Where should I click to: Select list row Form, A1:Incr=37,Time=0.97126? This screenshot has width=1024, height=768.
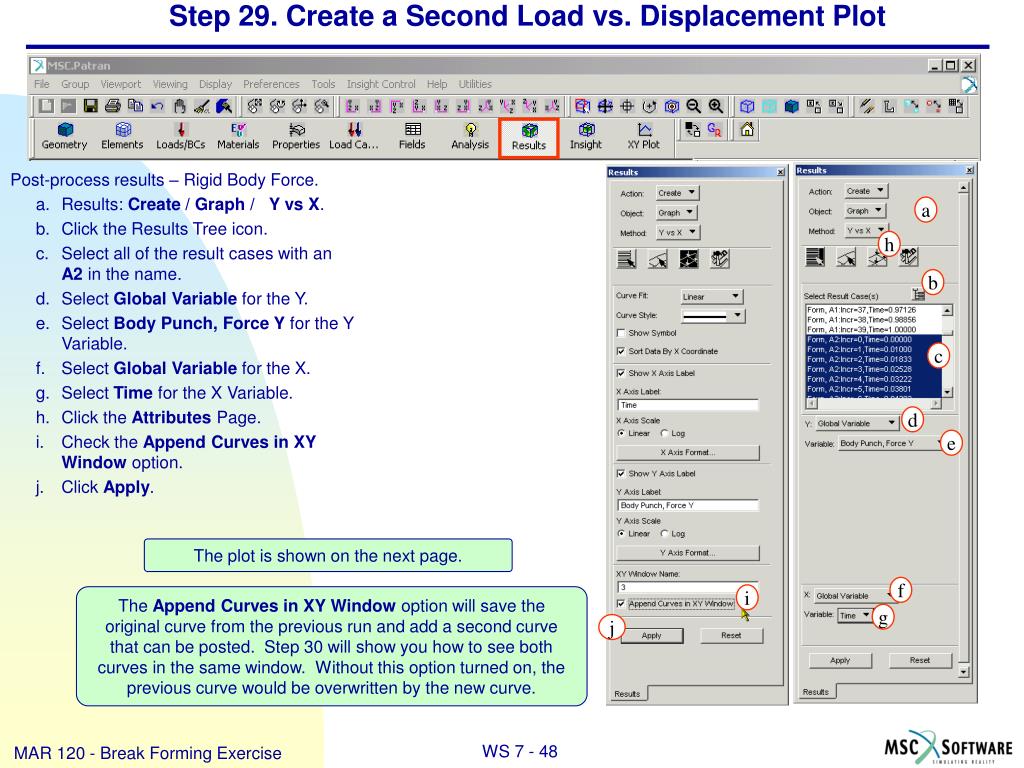click(873, 310)
